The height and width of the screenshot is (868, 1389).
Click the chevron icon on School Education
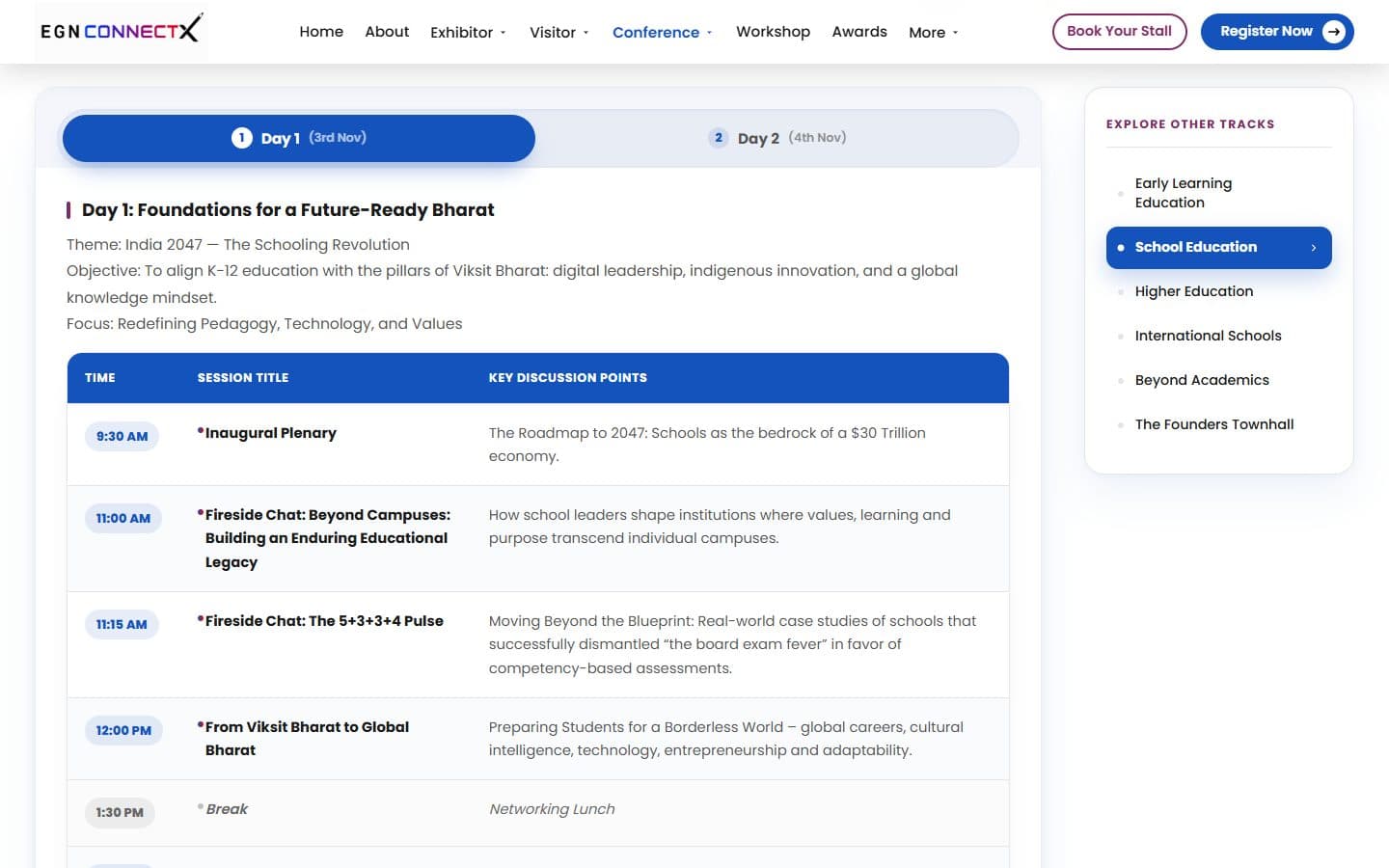coord(1313,248)
